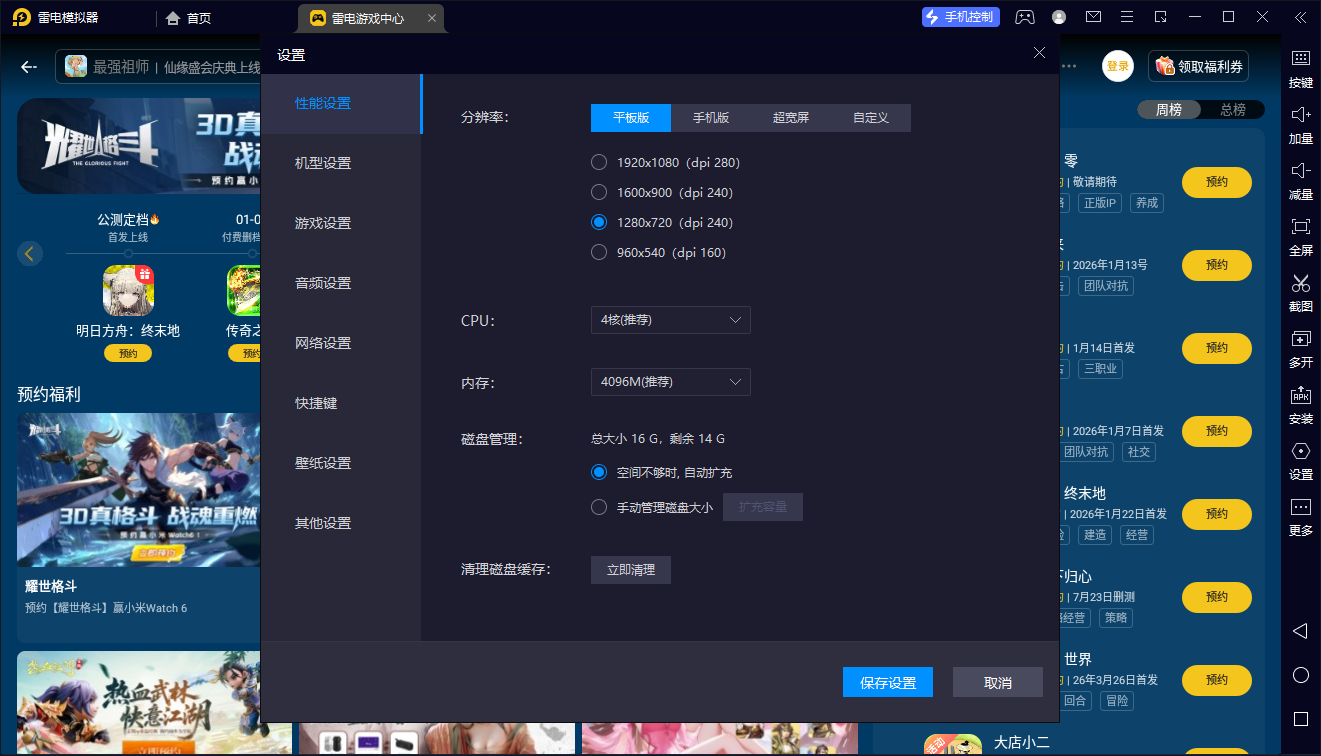Tap the Android back triangle button

(1300, 631)
